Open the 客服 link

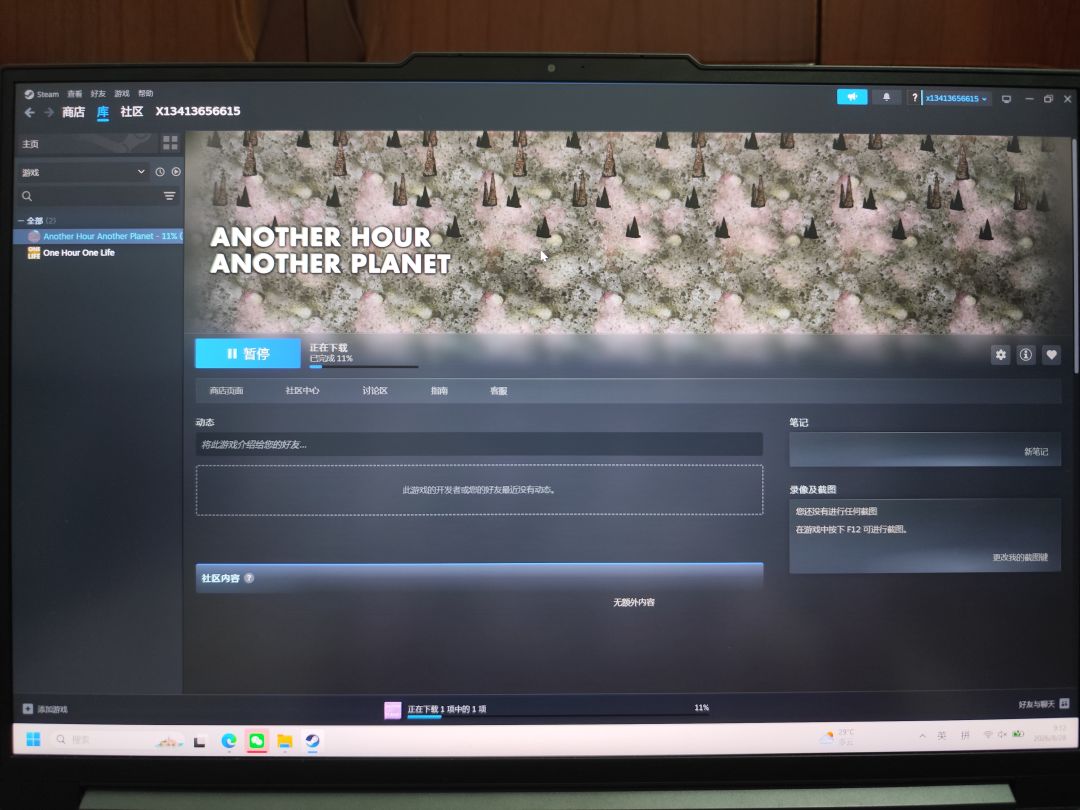(499, 391)
